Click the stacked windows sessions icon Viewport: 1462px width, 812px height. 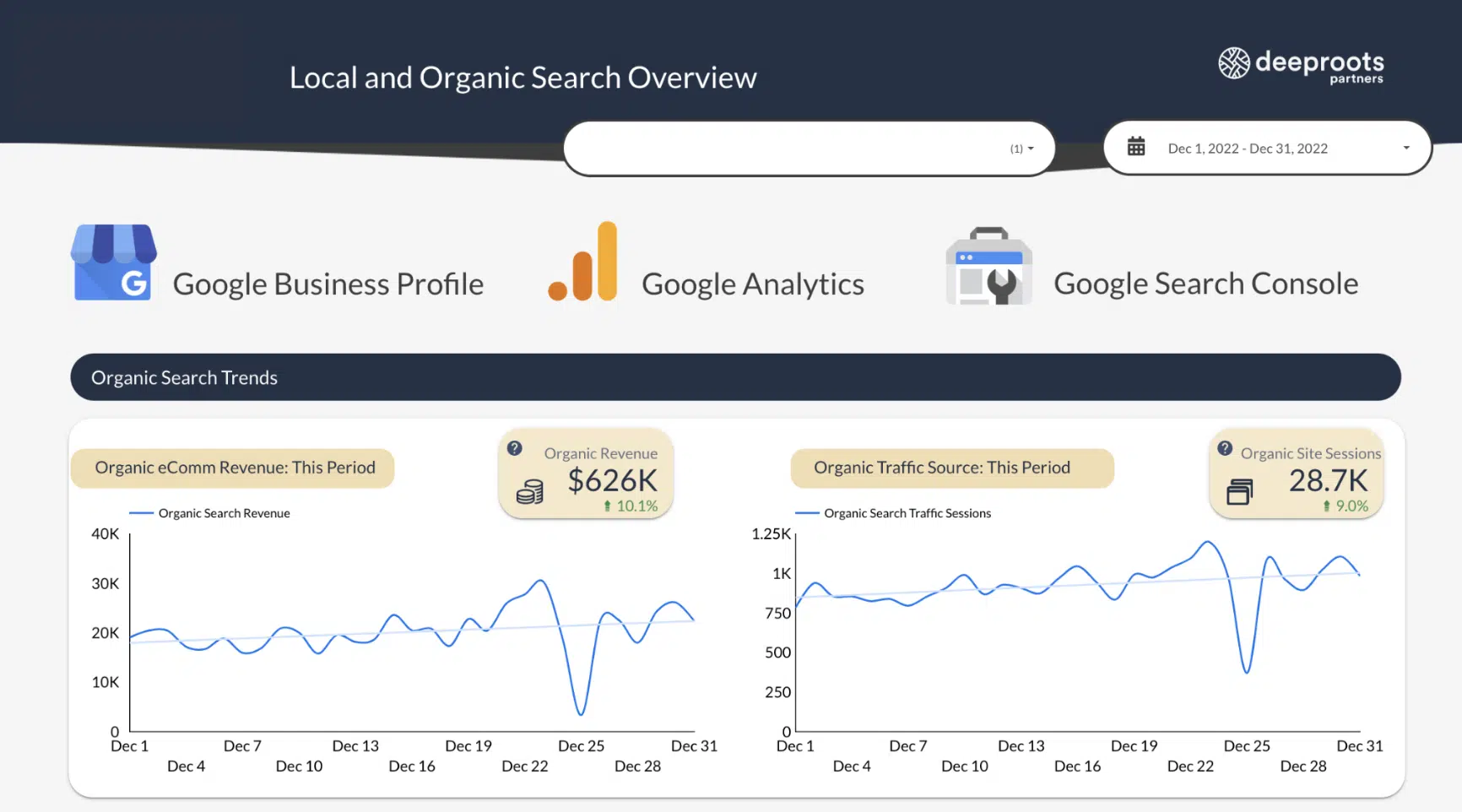tap(1239, 491)
